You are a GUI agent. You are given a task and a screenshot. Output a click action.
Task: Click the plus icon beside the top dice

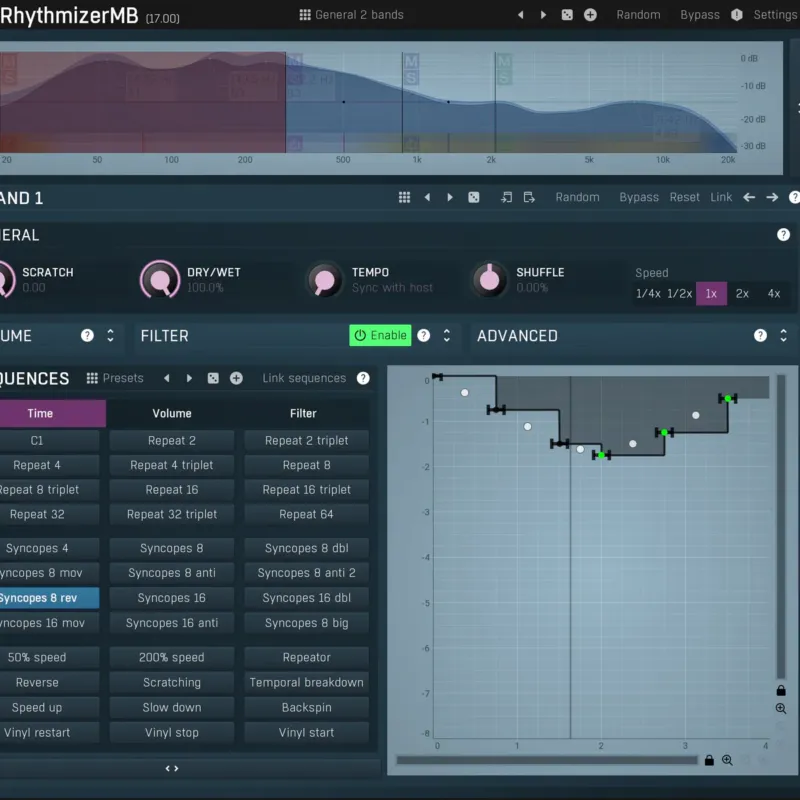click(590, 15)
